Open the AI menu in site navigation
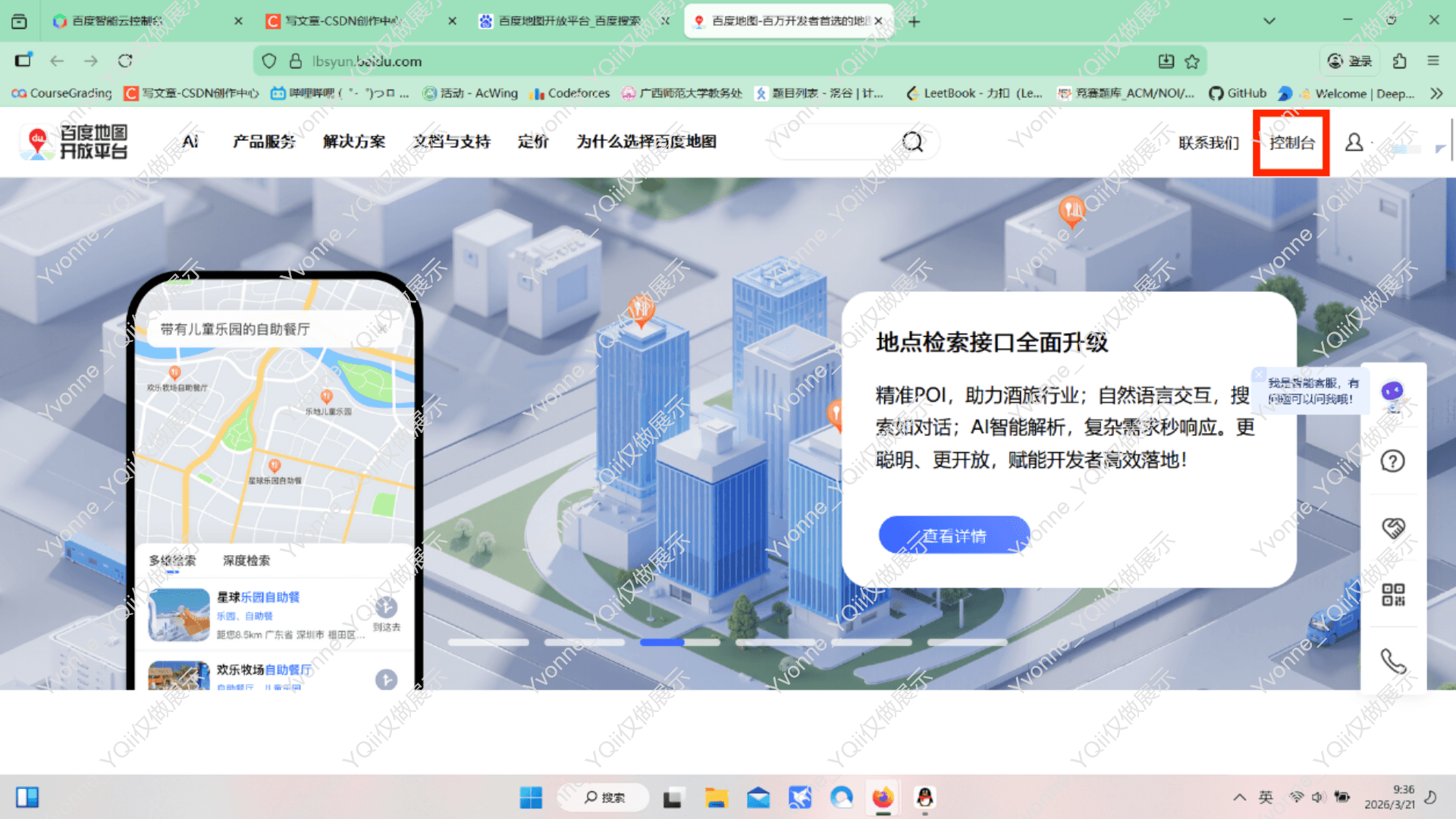Screen dimensions: 1456x819 click(x=190, y=142)
